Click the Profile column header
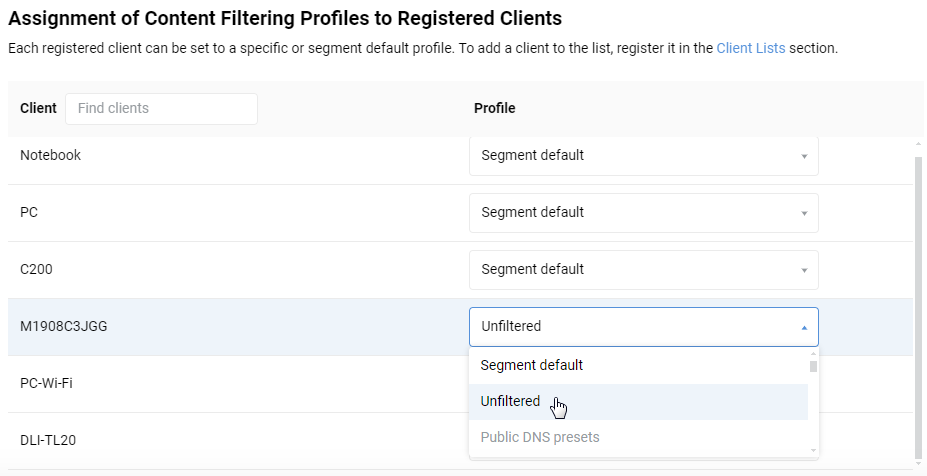Viewport: 927px width, 476px height. (495, 108)
